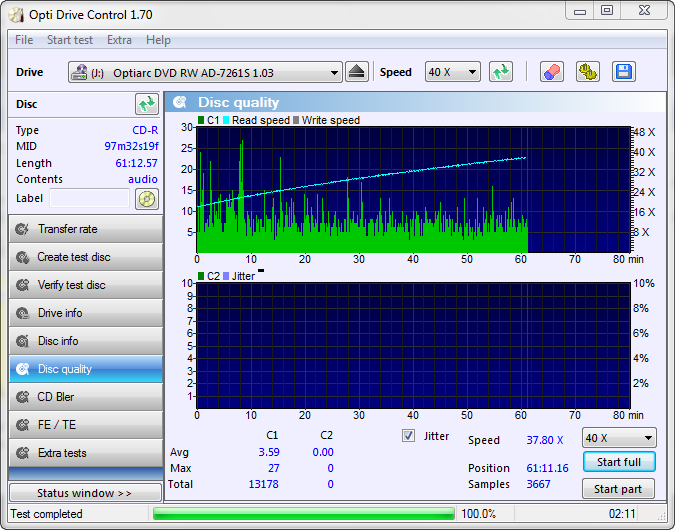Image resolution: width=675 pixels, height=530 pixels.
Task: Click the Transfer rate disc icon
Action: click(22, 229)
